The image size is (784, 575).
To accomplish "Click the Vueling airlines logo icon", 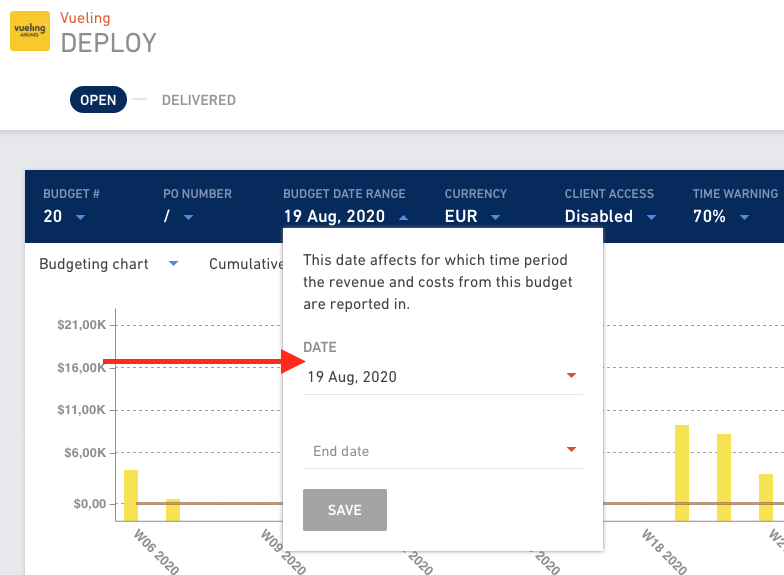I will pyautogui.click(x=30, y=31).
